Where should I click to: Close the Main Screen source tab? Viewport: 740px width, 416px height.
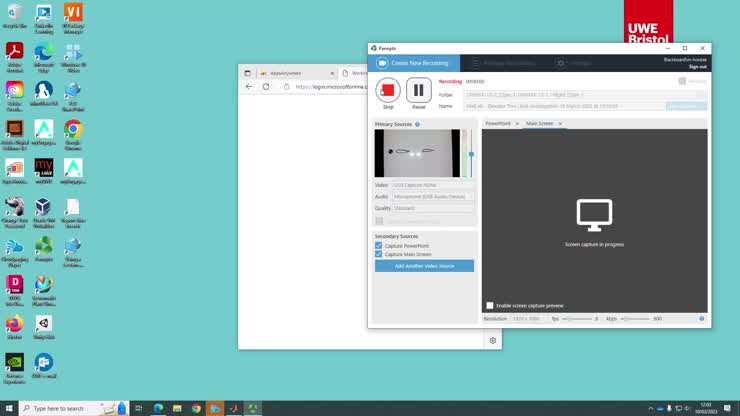click(x=560, y=124)
